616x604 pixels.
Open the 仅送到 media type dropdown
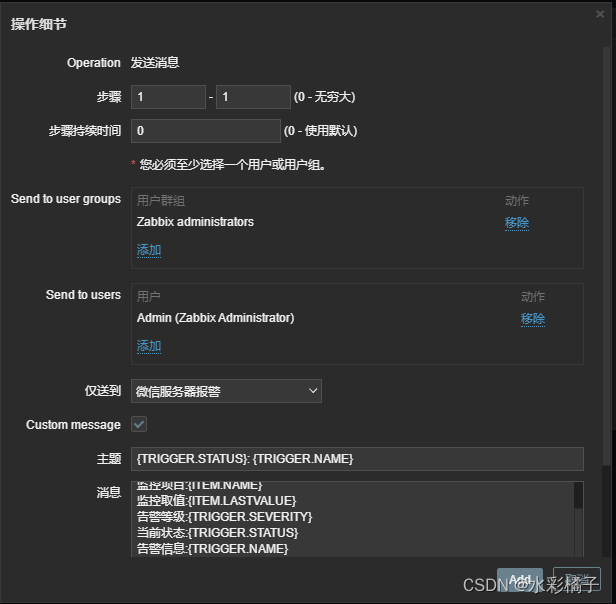[226, 391]
